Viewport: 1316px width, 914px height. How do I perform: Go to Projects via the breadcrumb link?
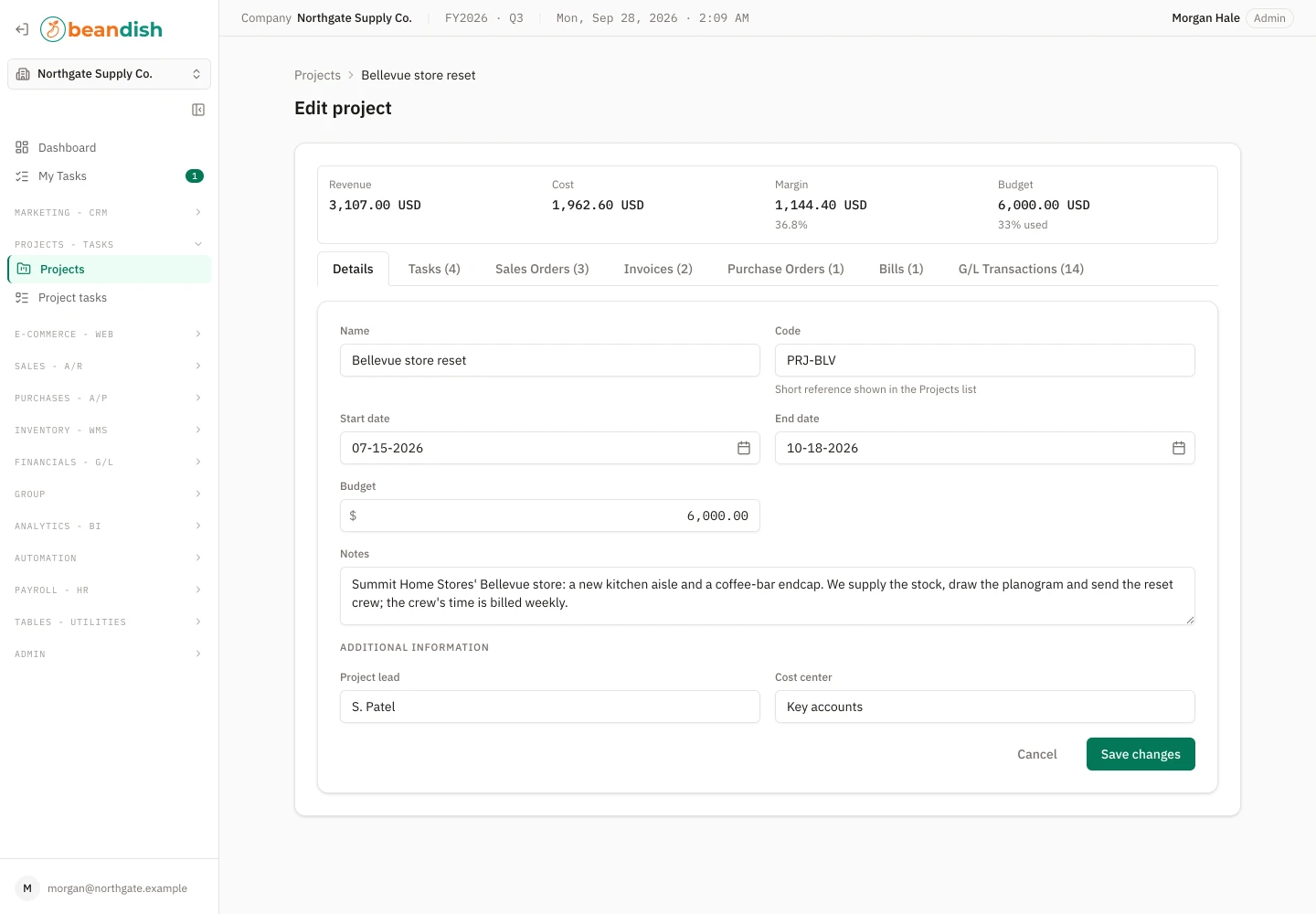(x=317, y=75)
